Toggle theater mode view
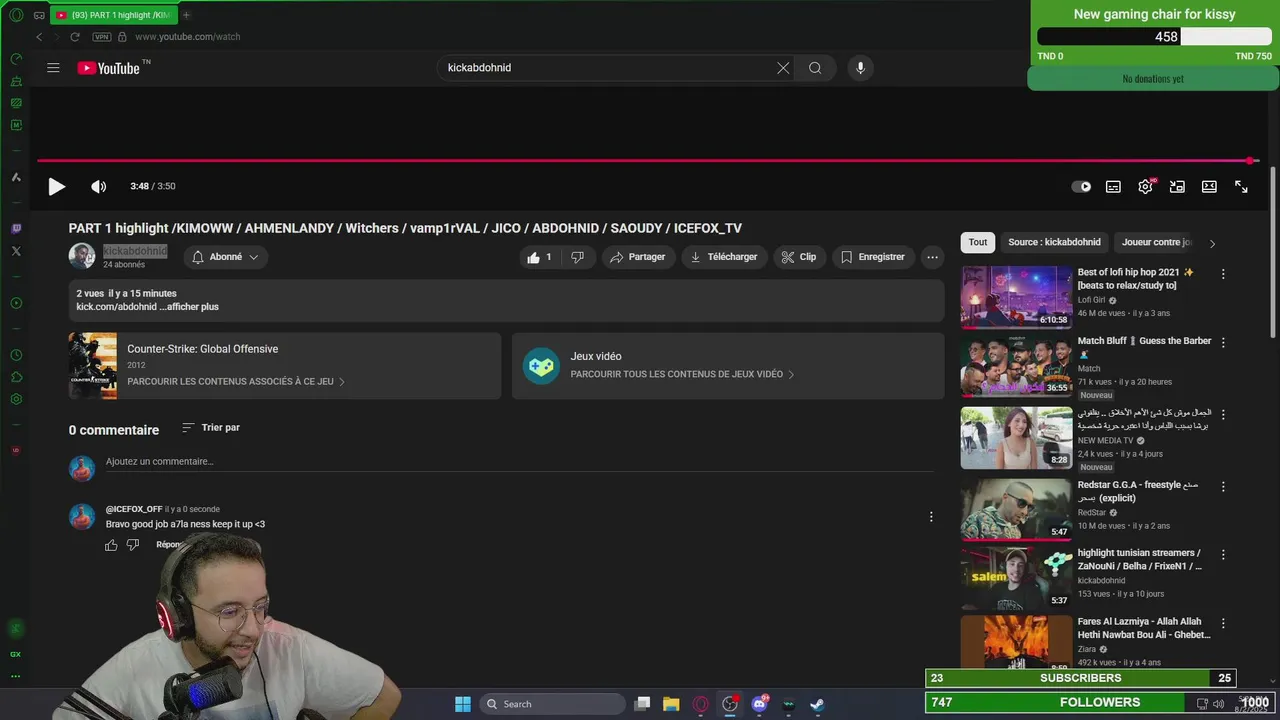 pyautogui.click(x=1209, y=186)
